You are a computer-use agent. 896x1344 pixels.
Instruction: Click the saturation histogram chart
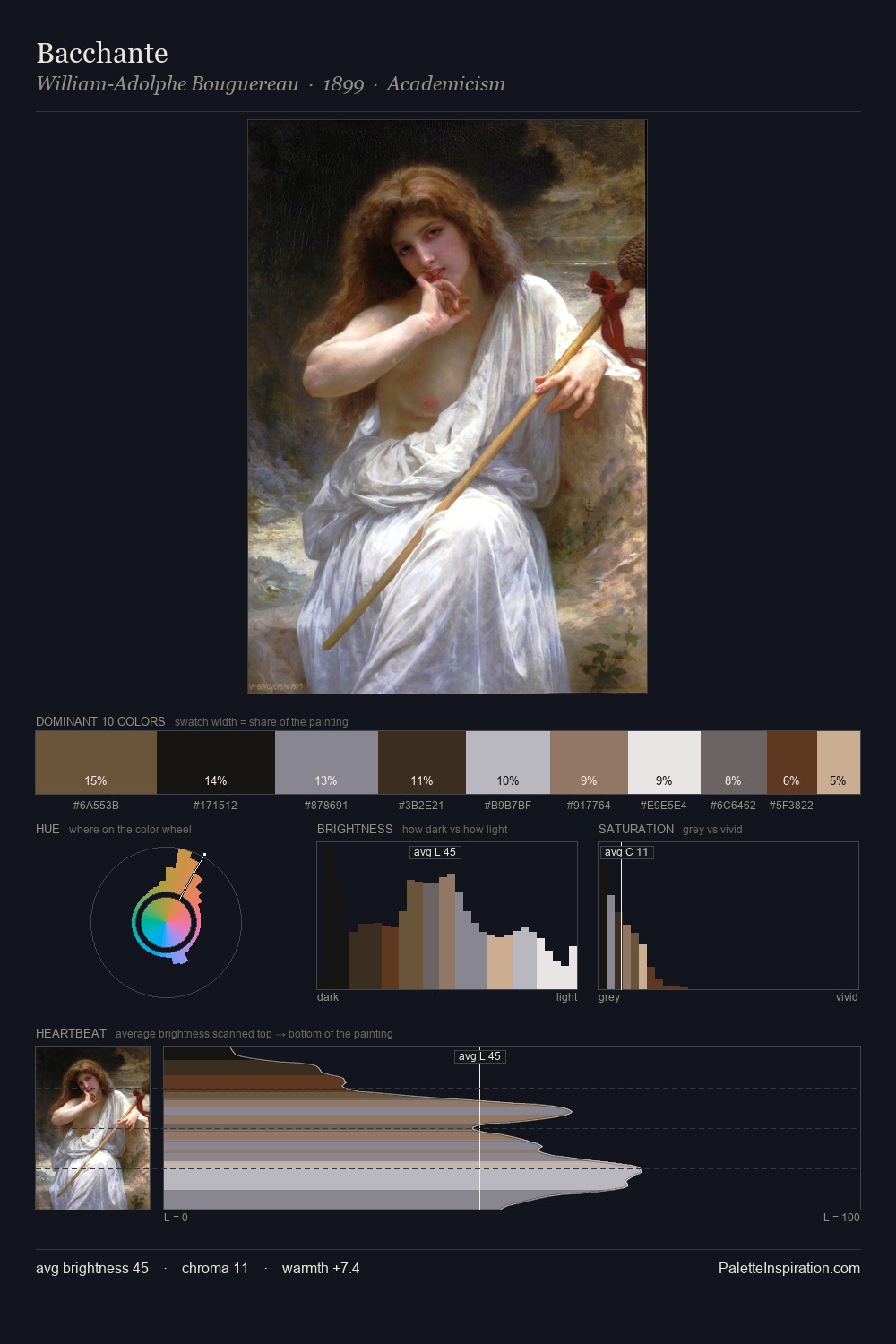[728, 916]
